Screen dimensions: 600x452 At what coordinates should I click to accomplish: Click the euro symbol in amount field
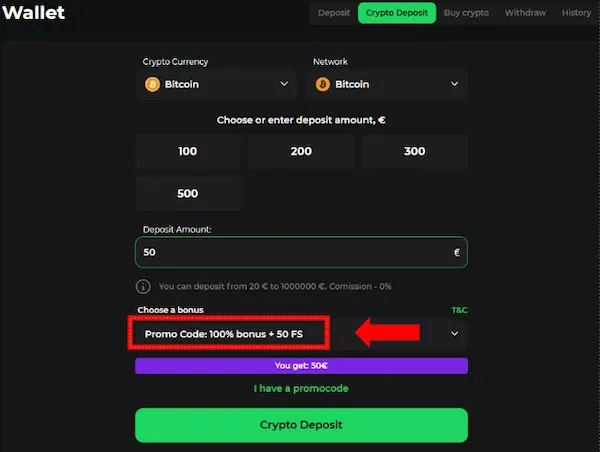tap(457, 253)
